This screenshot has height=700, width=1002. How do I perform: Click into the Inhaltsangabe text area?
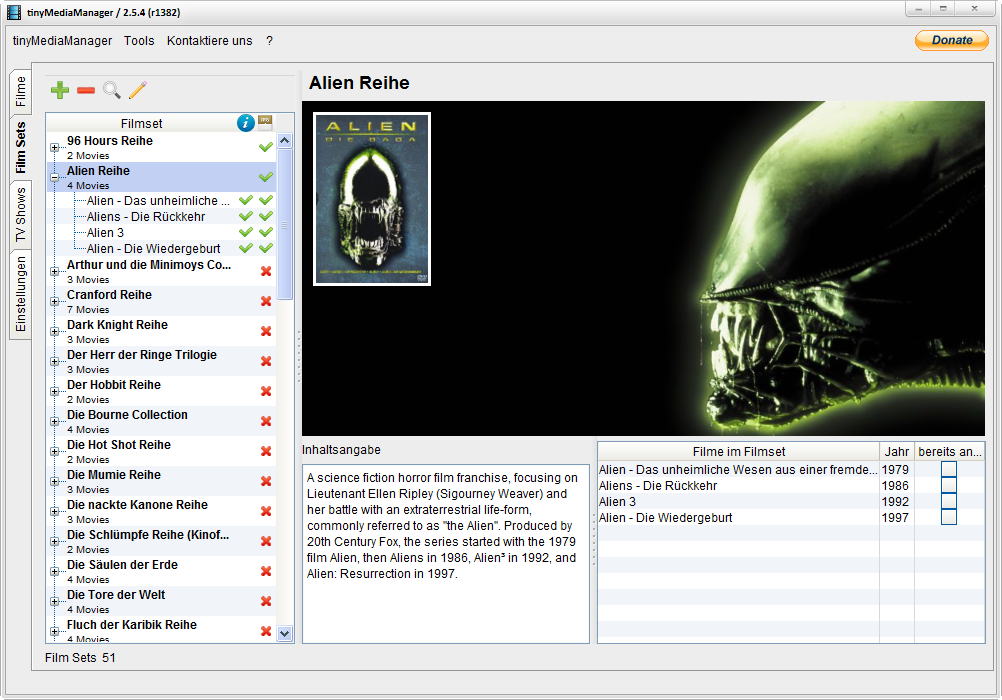(x=445, y=554)
